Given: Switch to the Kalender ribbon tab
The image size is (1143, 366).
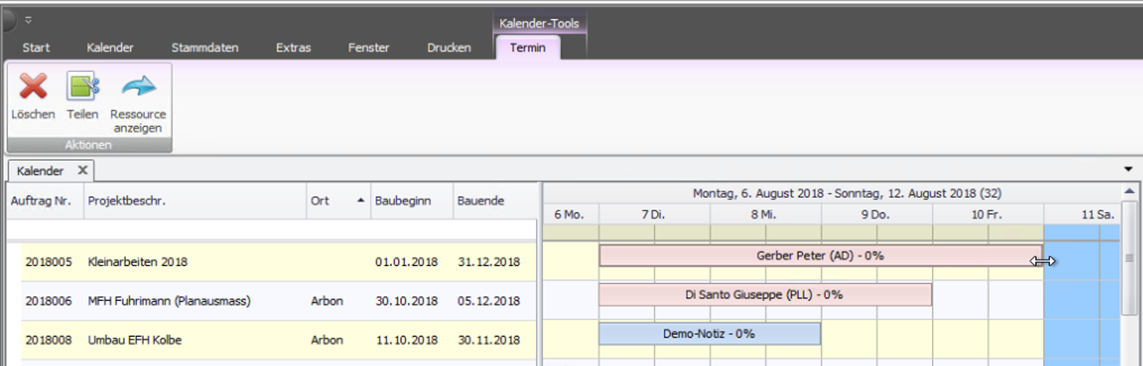Looking at the screenshot, I should click(110, 48).
